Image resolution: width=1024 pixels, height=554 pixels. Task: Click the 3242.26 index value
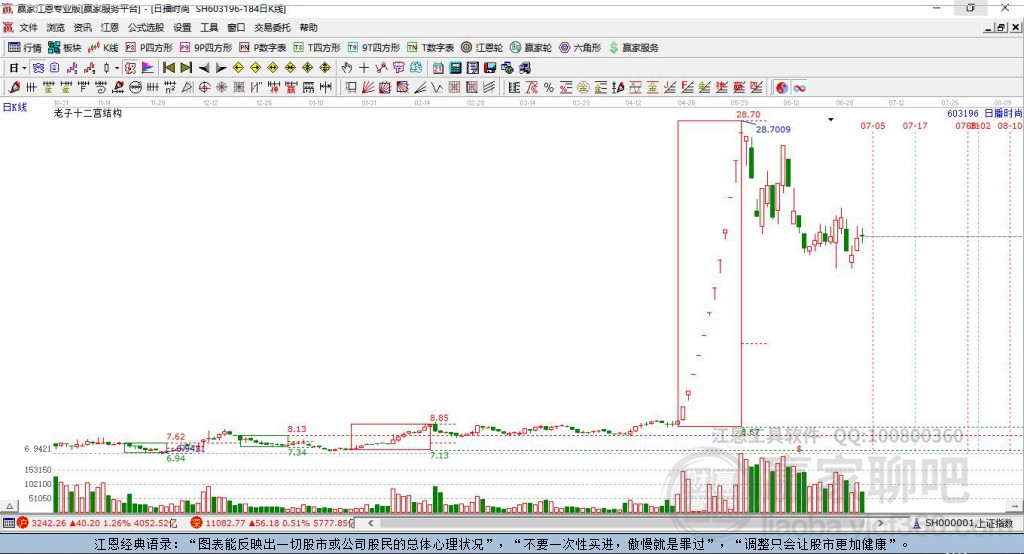(48, 523)
